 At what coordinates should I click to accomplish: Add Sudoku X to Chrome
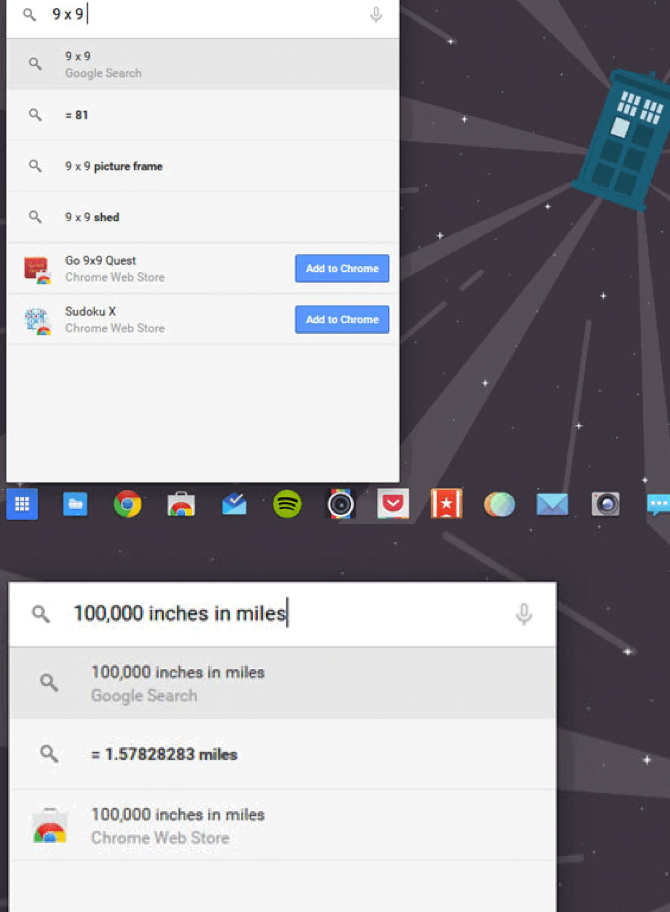[342, 319]
